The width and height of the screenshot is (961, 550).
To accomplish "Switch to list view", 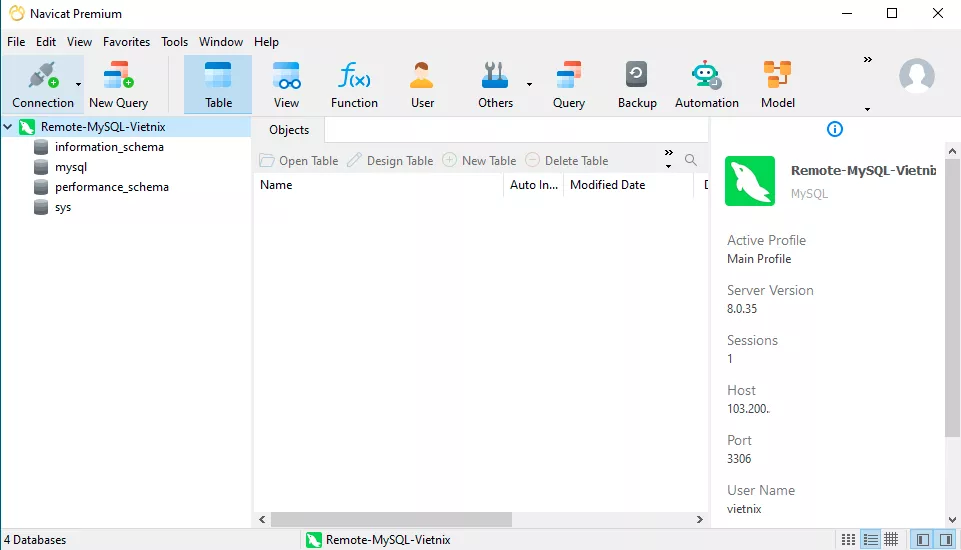I will [870, 540].
